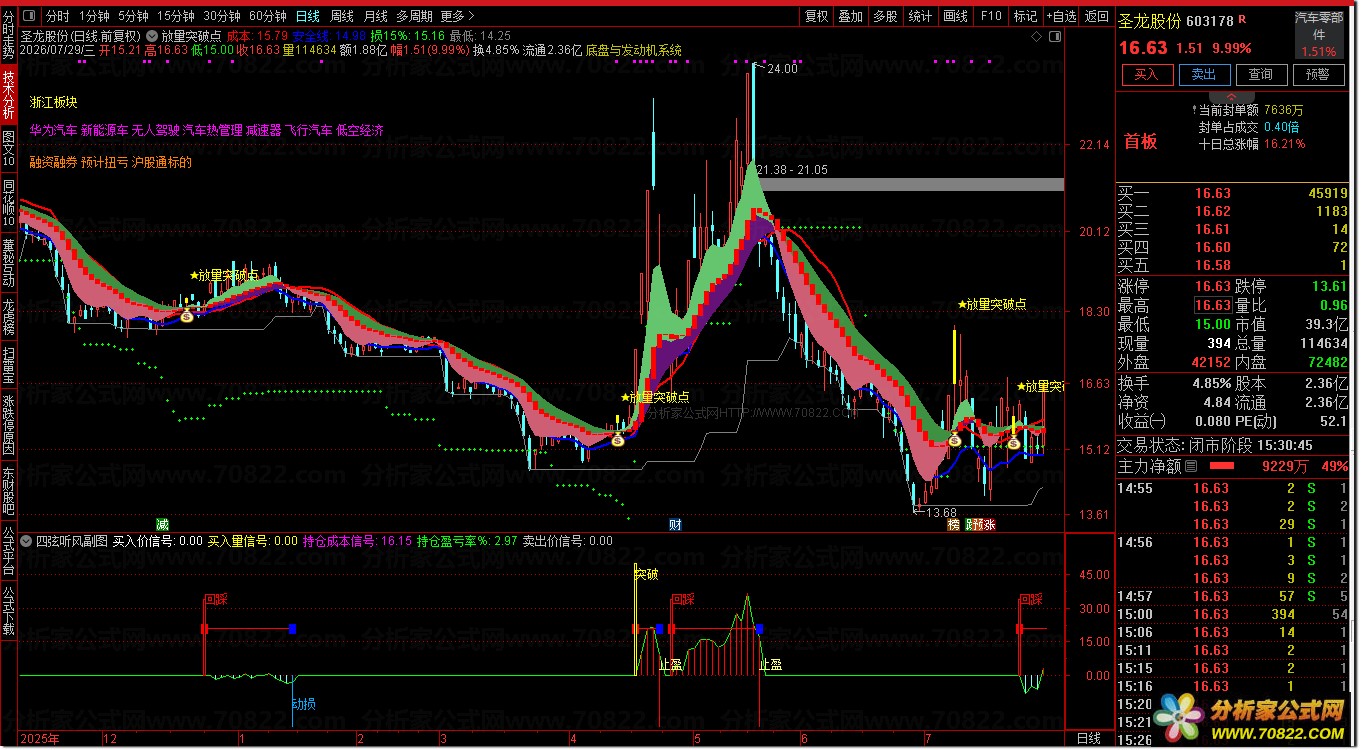Open the 龙虎榜 sidebar tab
1361x750 pixels.
[x=8, y=314]
